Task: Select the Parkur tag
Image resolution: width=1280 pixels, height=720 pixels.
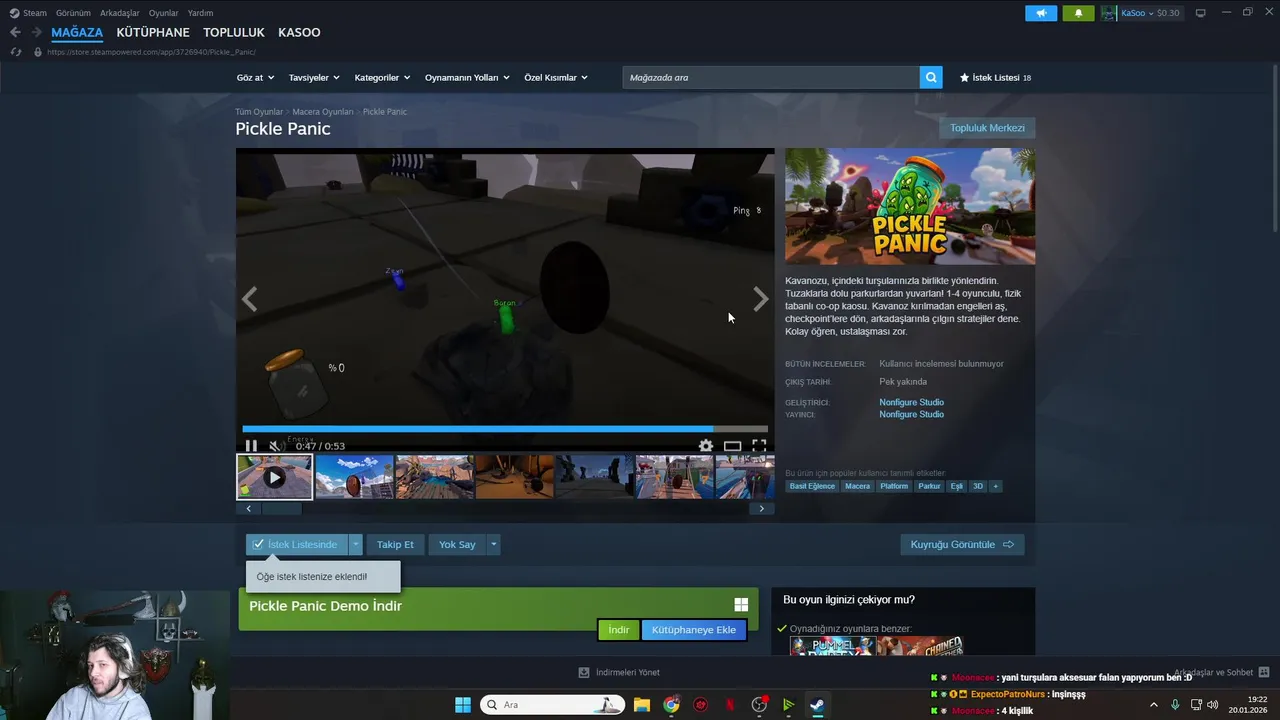Action: click(x=929, y=486)
